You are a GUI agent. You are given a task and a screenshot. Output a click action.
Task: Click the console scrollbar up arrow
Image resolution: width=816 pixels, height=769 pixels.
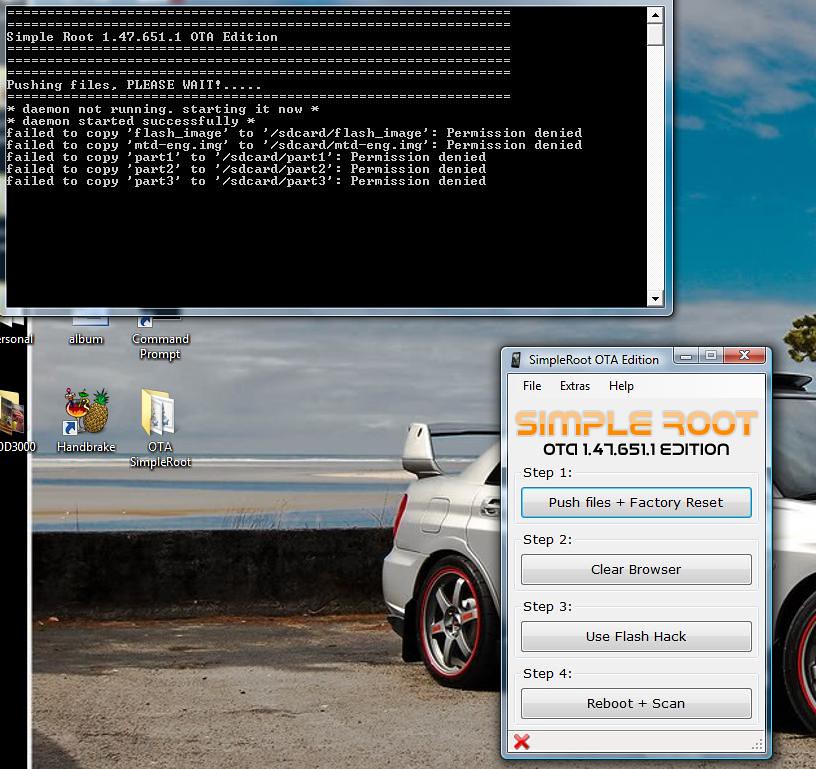[x=655, y=15]
